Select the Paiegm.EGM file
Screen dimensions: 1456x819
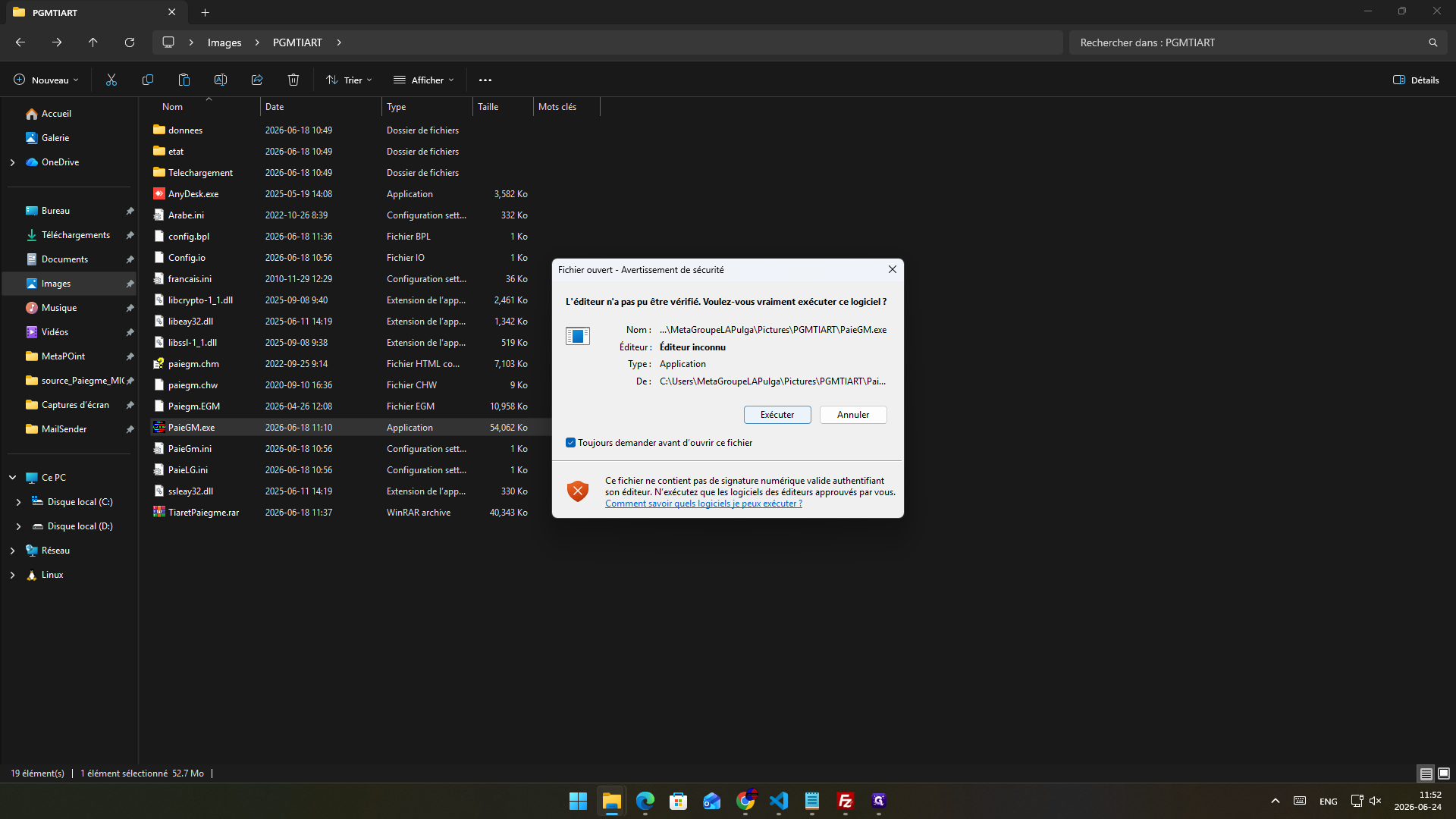tap(194, 406)
